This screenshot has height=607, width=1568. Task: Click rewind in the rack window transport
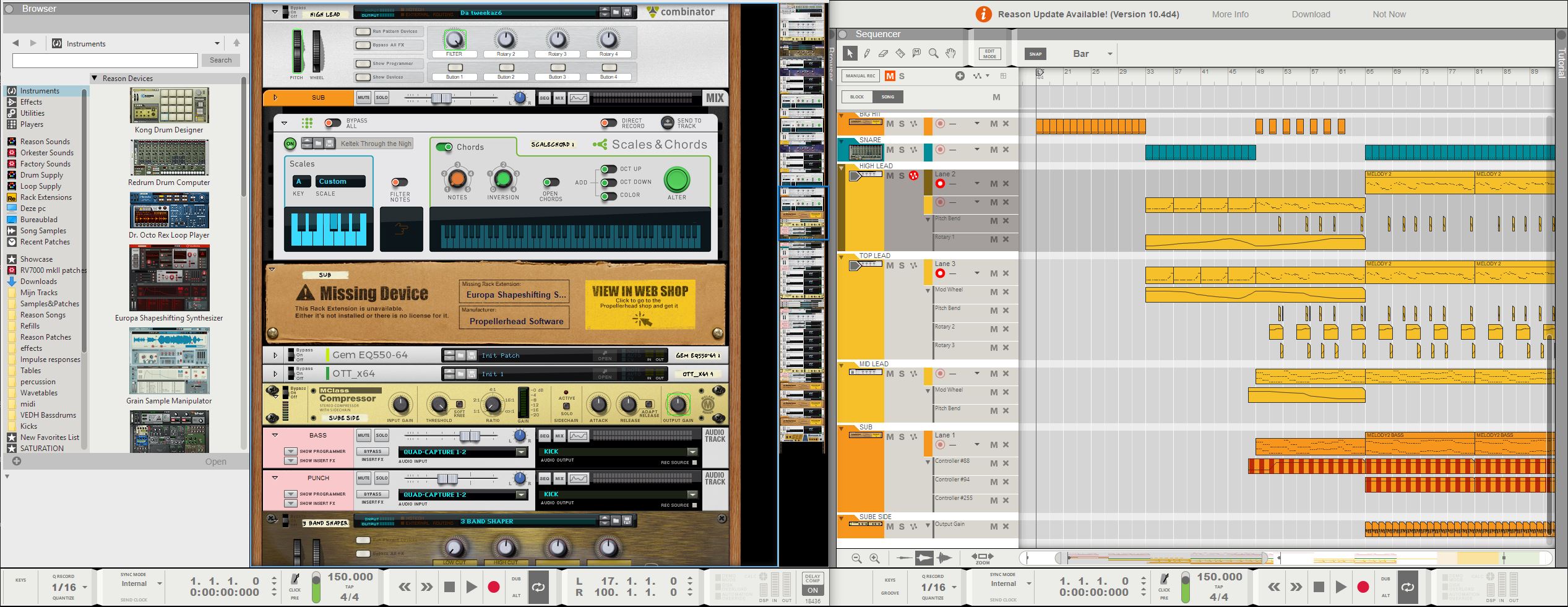click(x=405, y=587)
